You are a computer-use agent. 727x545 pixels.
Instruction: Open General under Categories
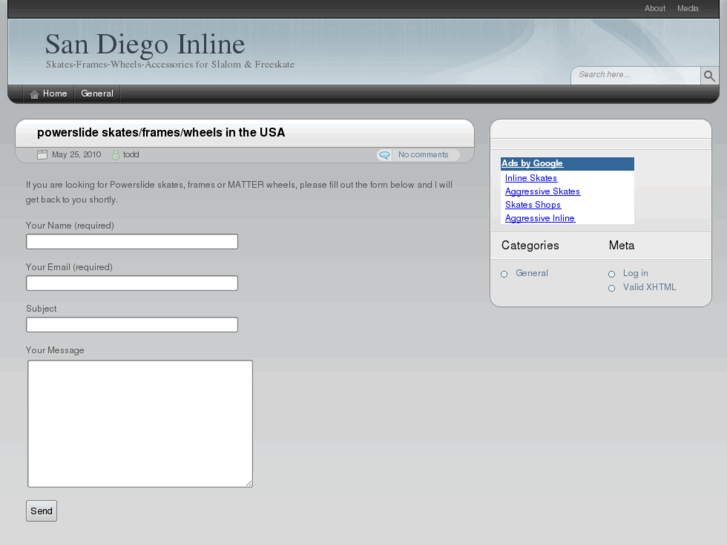click(532, 273)
